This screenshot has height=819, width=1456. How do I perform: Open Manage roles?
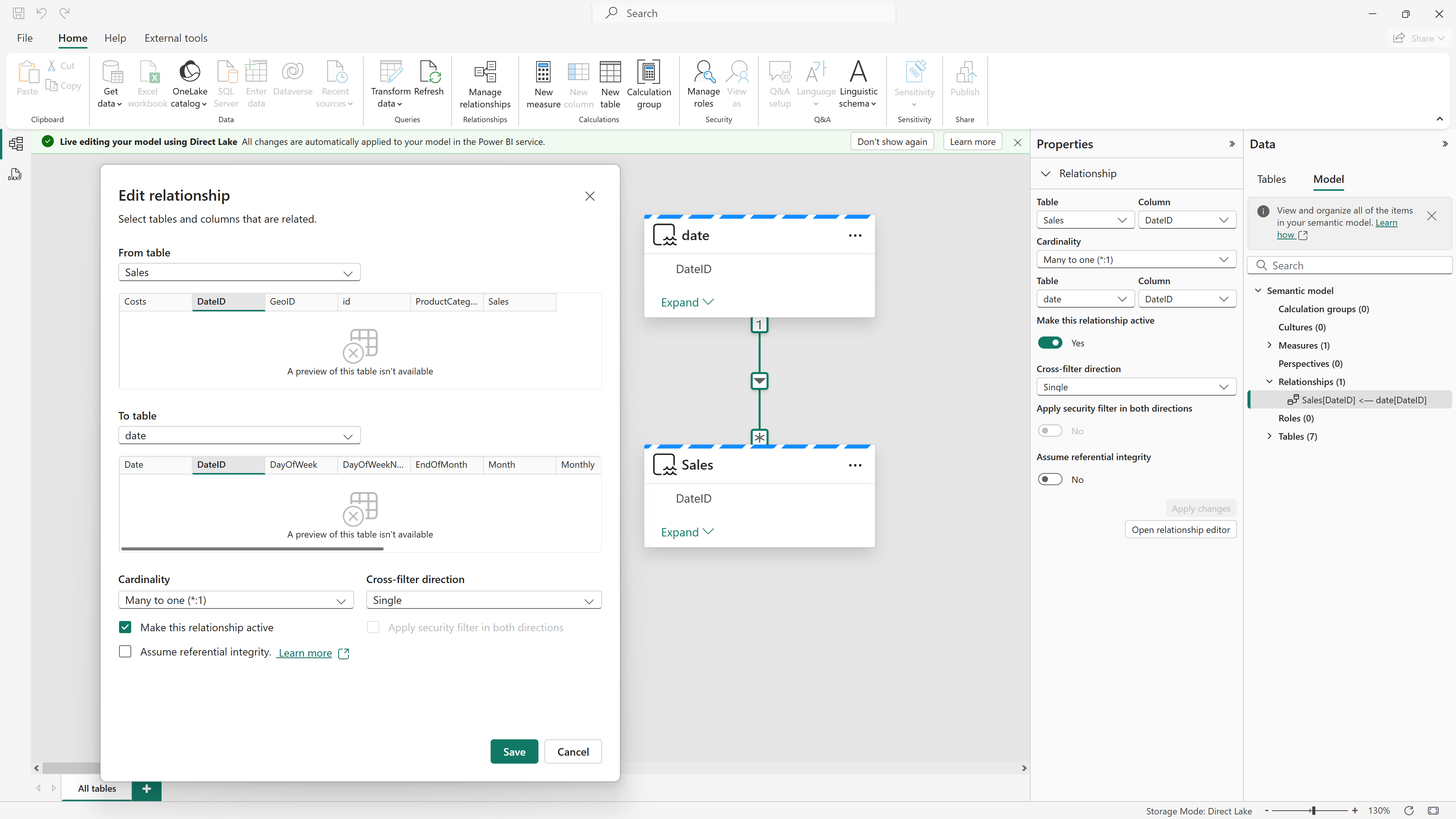coord(703,84)
